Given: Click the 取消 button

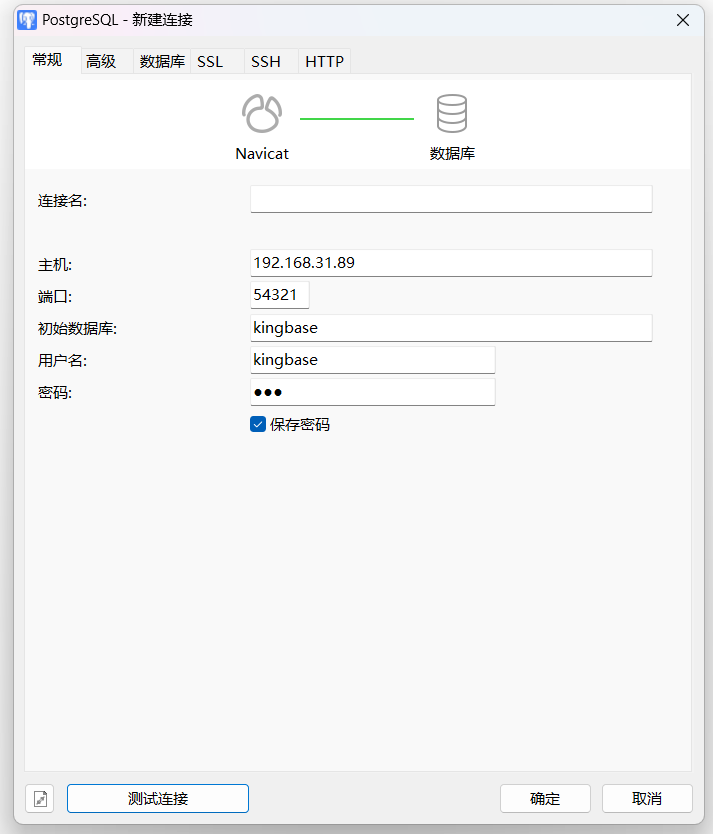Looking at the screenshot, I should click(x=647, y=799).
